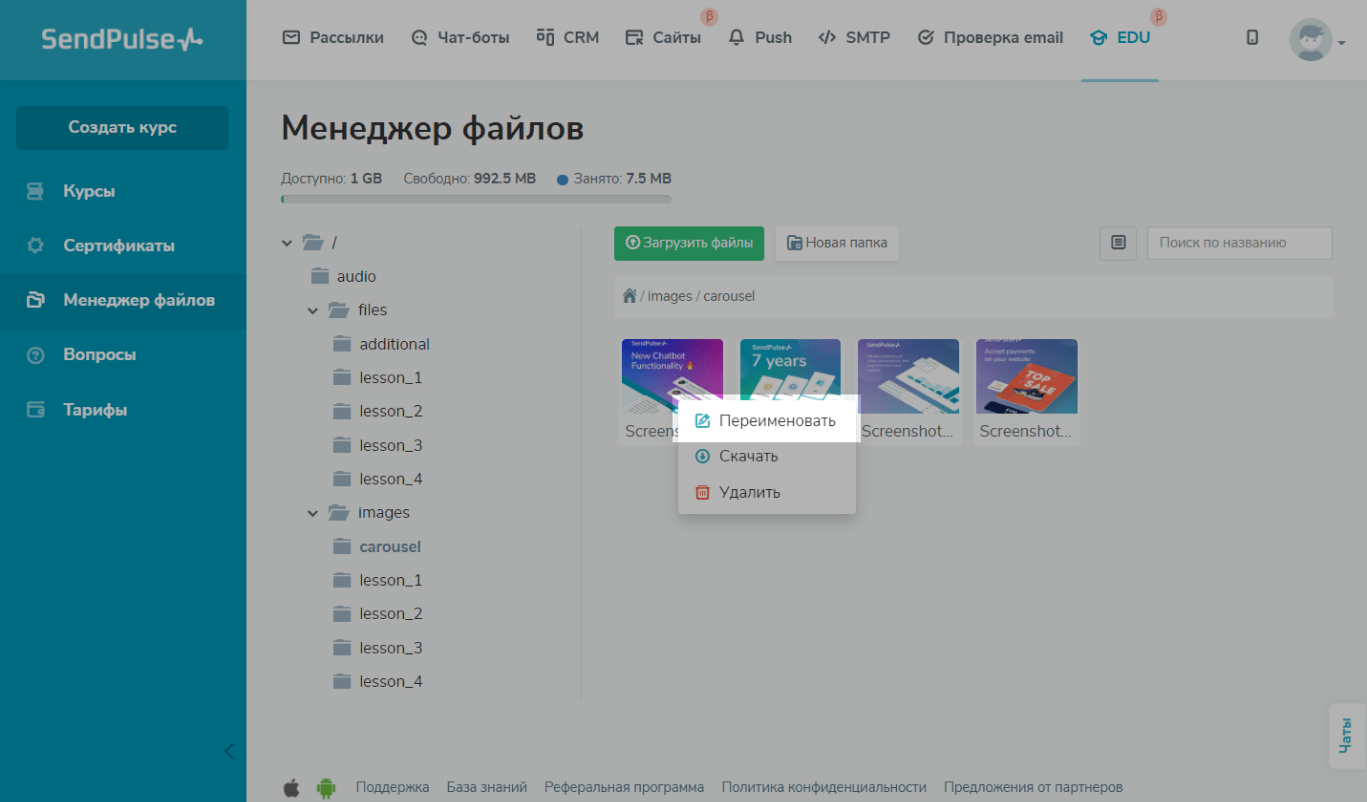Click the mobile phone icon in header
The height and width of the screenshot is (802, 1367).
[1252, 38]
